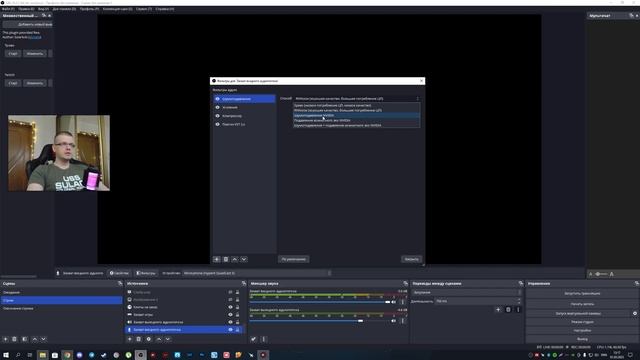This screenshot has width=640, height=360.
Task: Open virtual camera settings gear
Action: (635, 313)
